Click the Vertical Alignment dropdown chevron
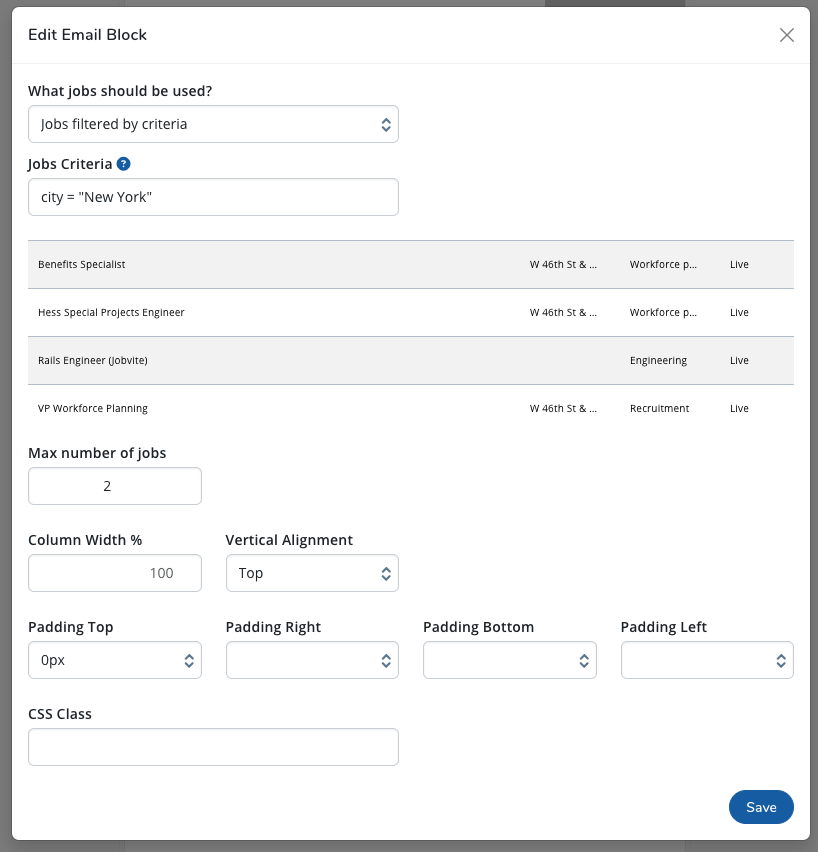 tap(385, 573)
